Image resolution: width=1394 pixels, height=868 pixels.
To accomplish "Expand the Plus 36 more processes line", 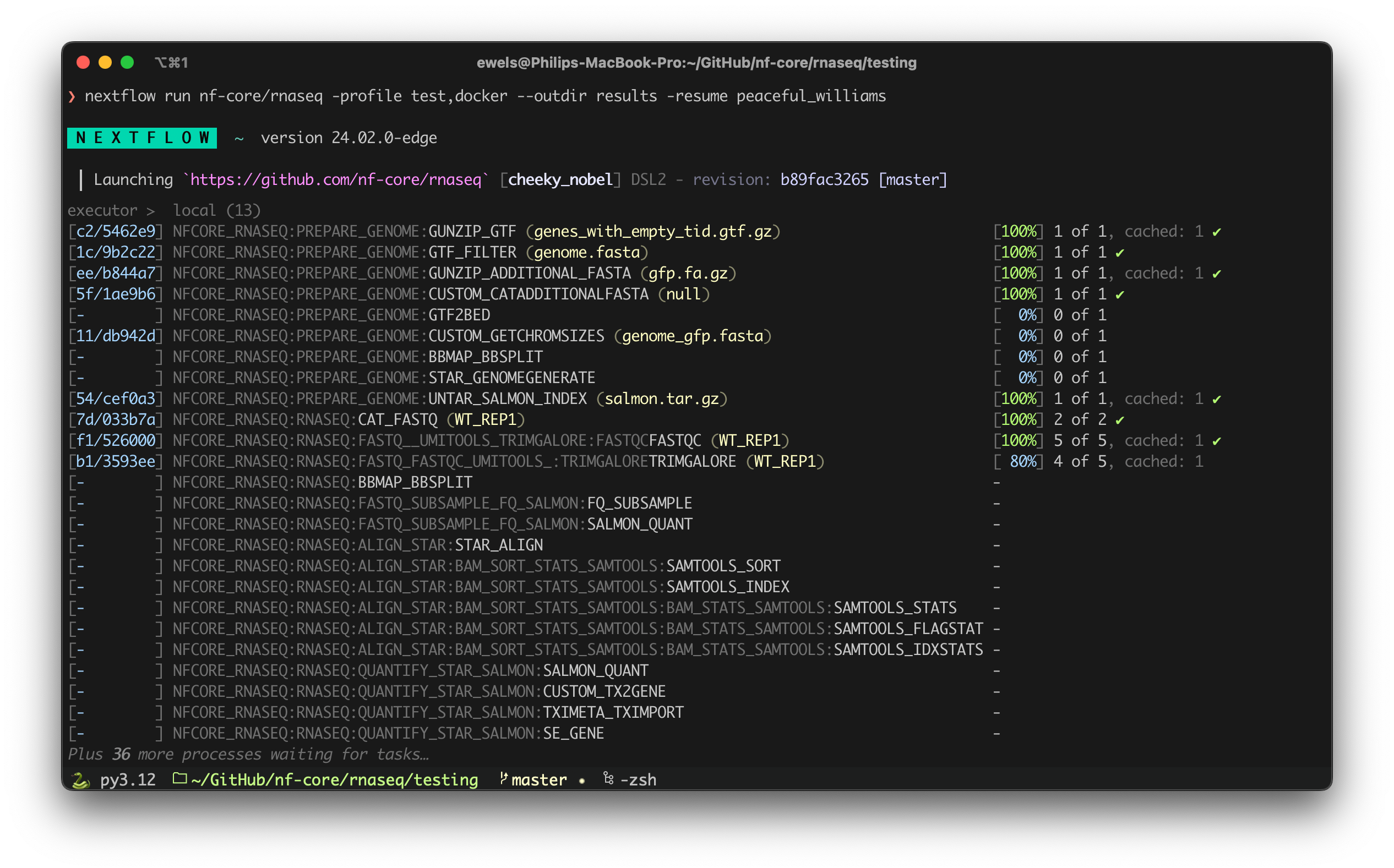I will 249,754.
